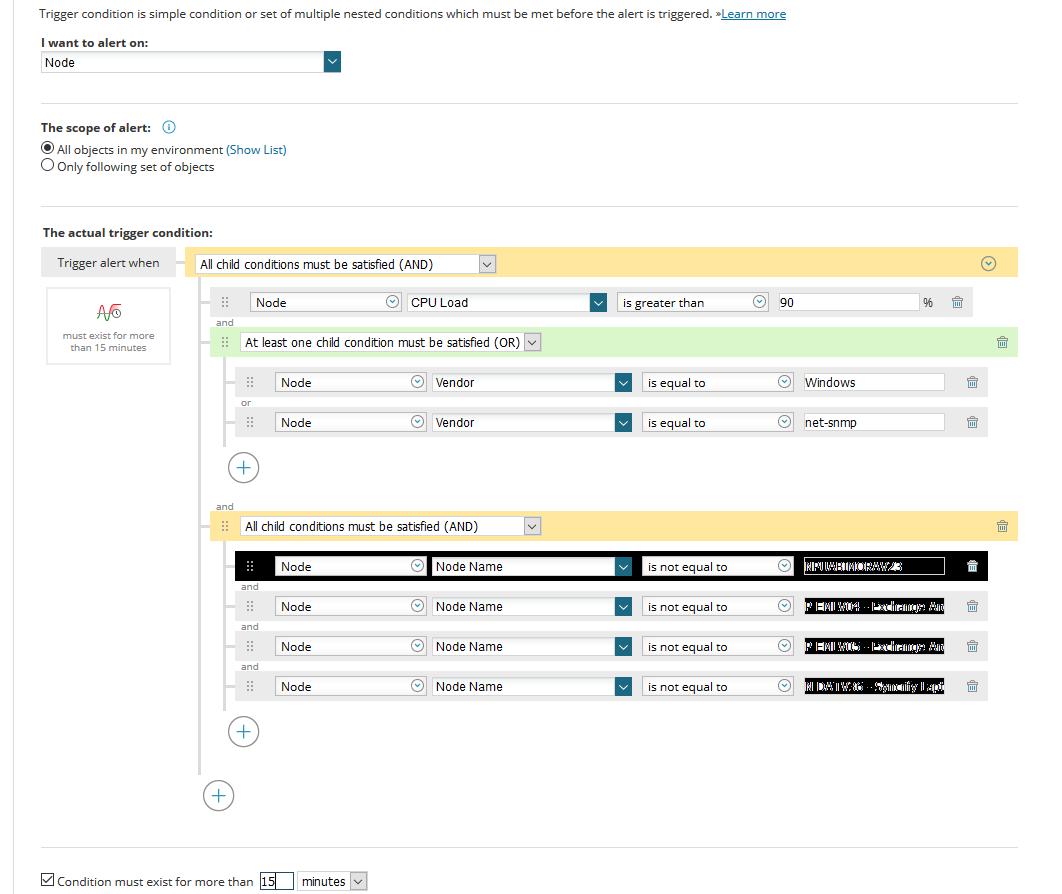Click drag handle of the highlighted Node Name row
The width and height of the screenshot is (1062, 894).
click(x=250, y=566)
